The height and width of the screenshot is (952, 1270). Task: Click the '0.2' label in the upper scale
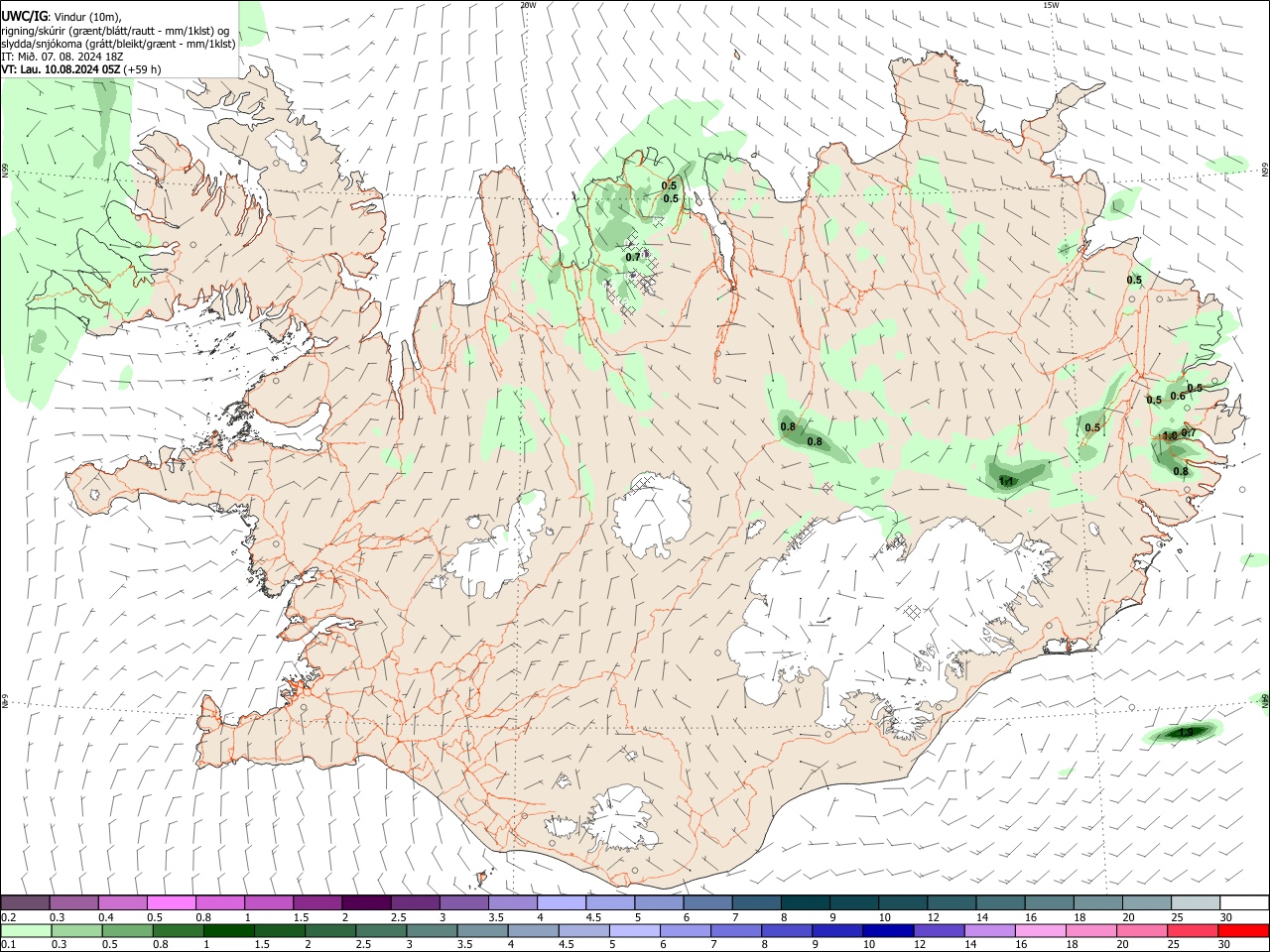point(8,917)
